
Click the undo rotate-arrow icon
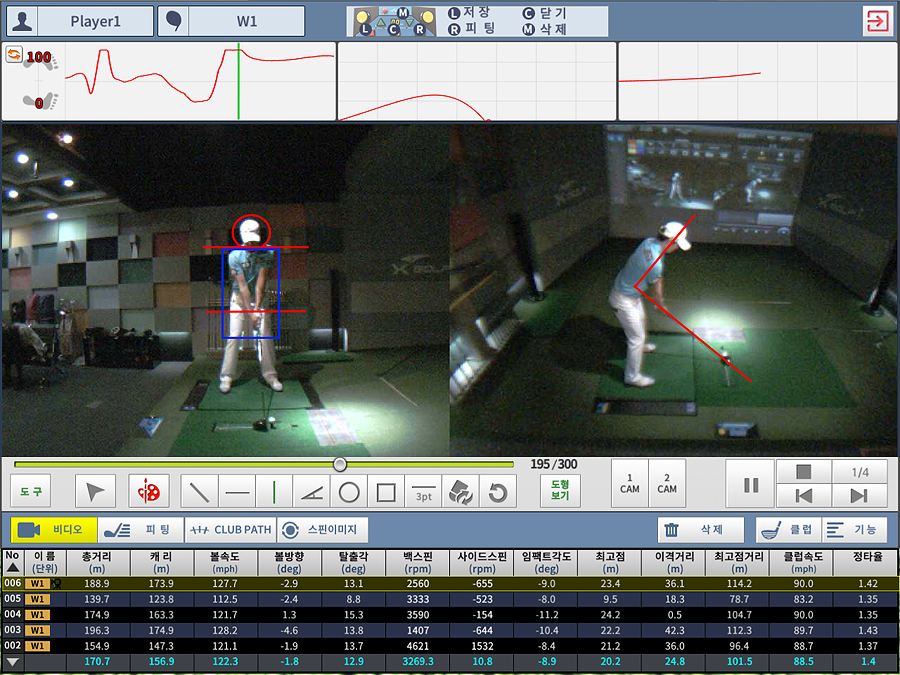click(x=497, y=491)
